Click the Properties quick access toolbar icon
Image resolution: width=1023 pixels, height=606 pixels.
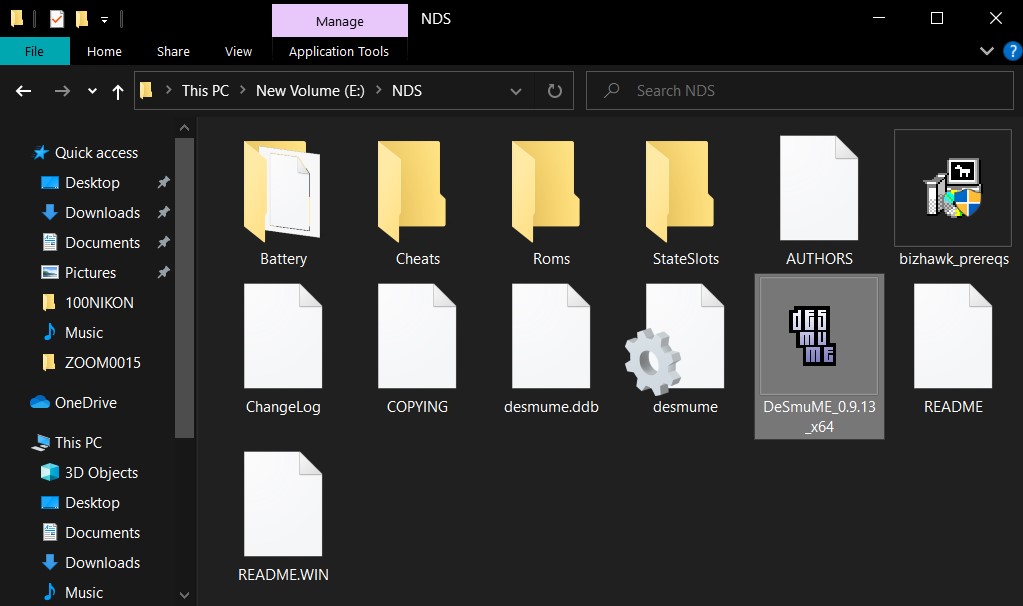click(x=57, y=19)
